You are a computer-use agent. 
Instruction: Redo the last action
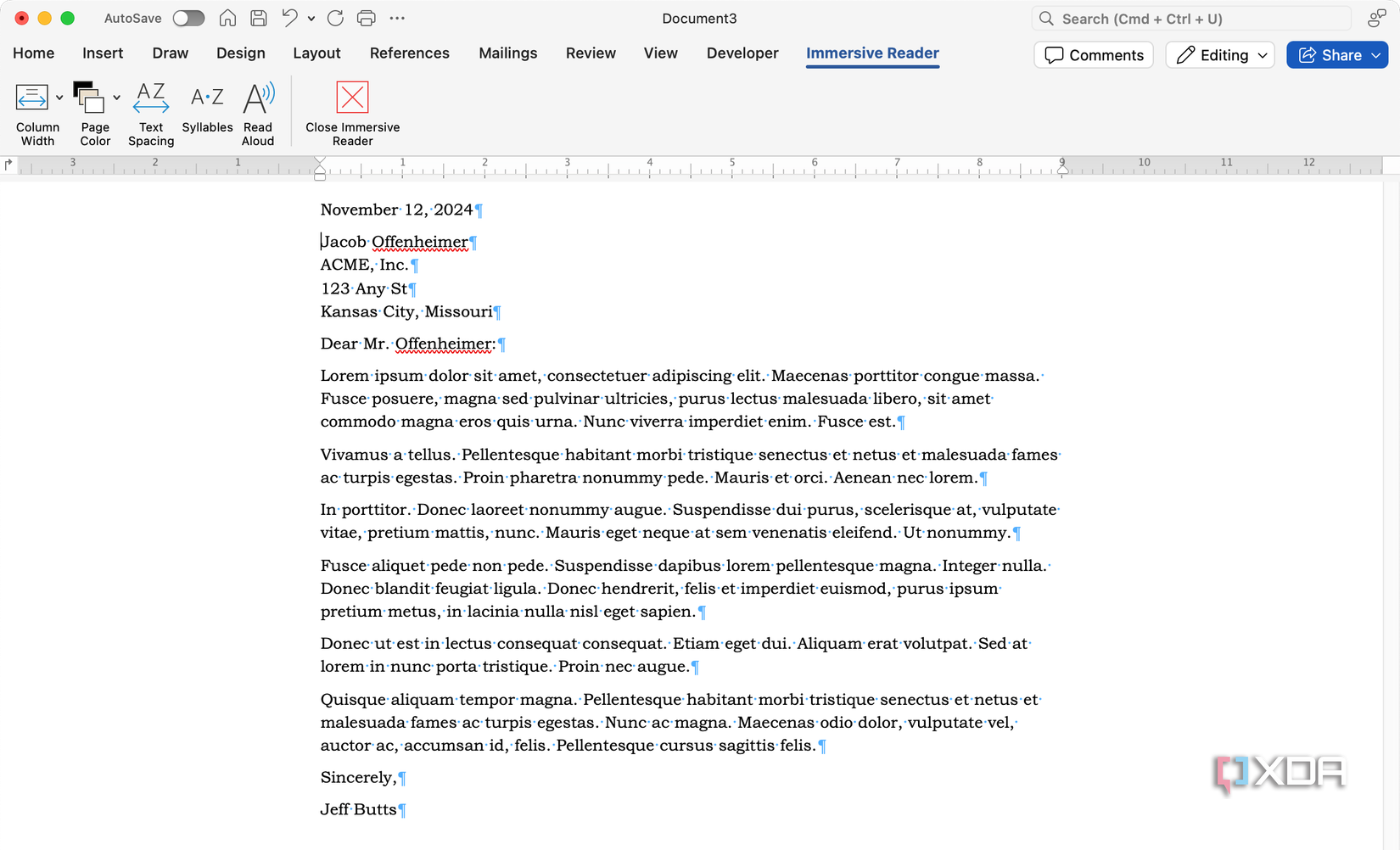[x=335, y=18]
